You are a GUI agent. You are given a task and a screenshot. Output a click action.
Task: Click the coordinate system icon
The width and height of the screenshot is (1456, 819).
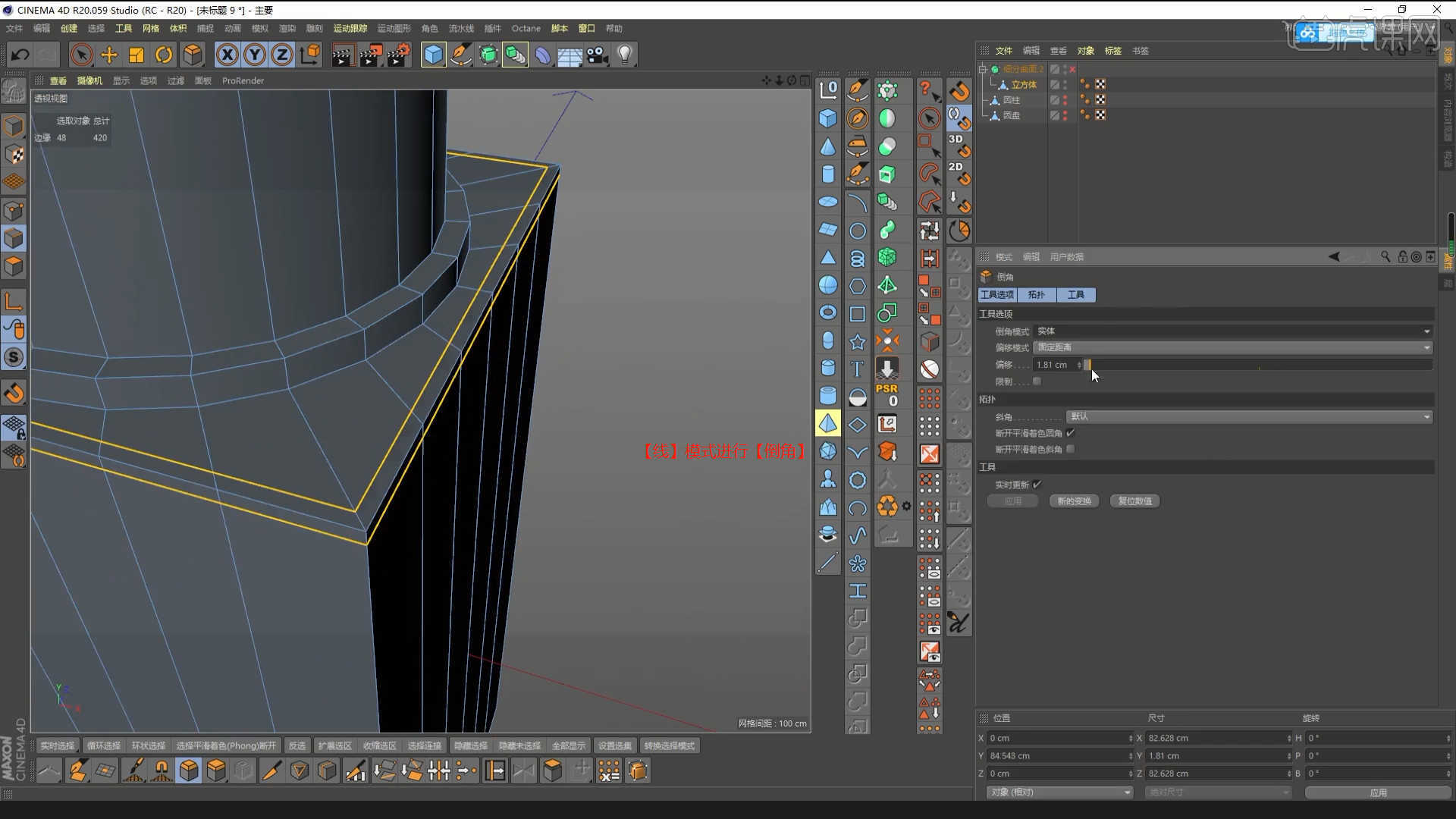(310, 55)
